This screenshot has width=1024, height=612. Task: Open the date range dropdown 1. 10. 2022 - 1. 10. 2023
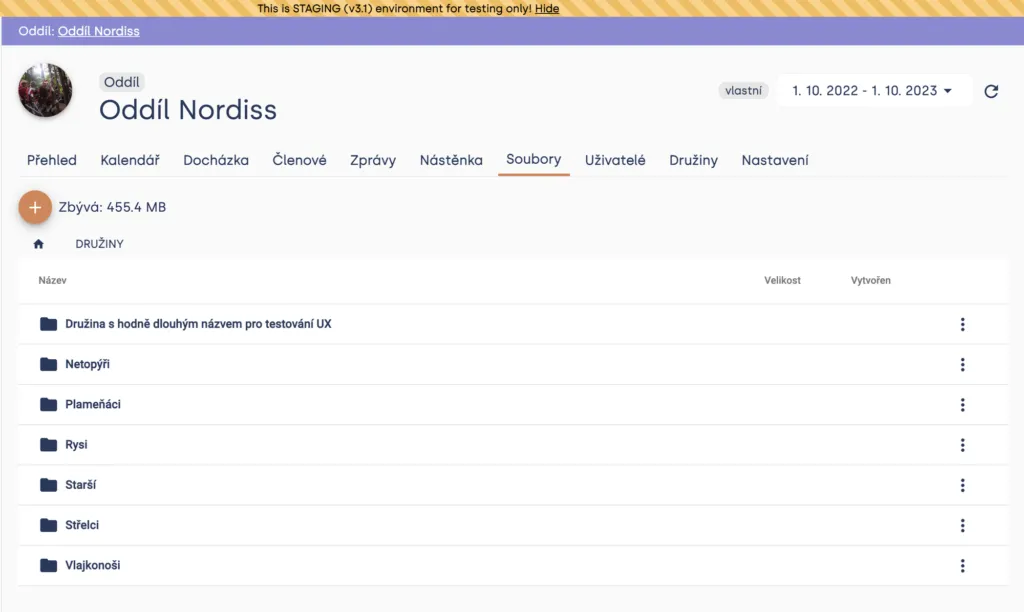tap(872, 91)
